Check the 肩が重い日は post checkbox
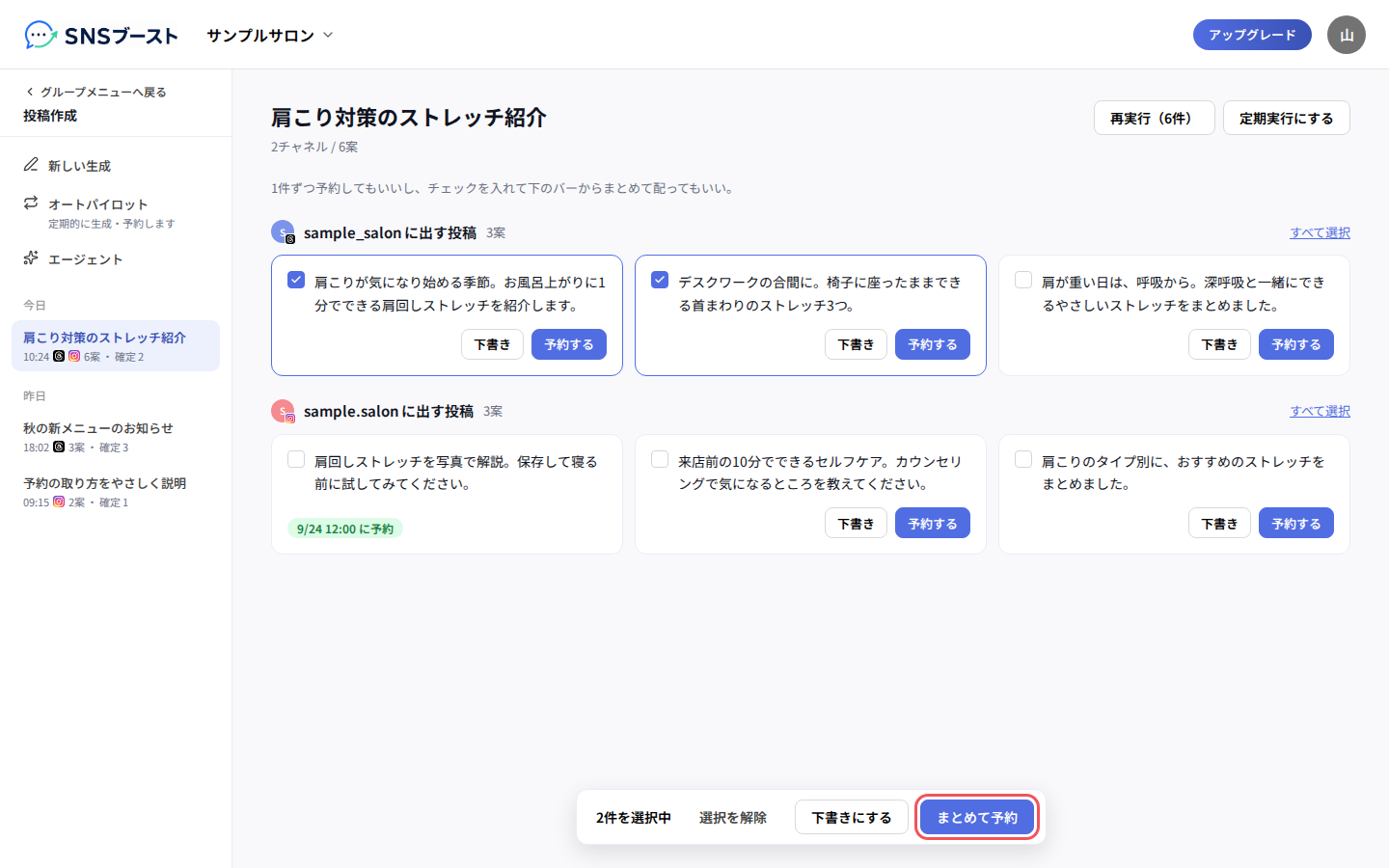The width and height of the screenshot is (1389, 868). pyautogui.click(x=1023, y=280)
